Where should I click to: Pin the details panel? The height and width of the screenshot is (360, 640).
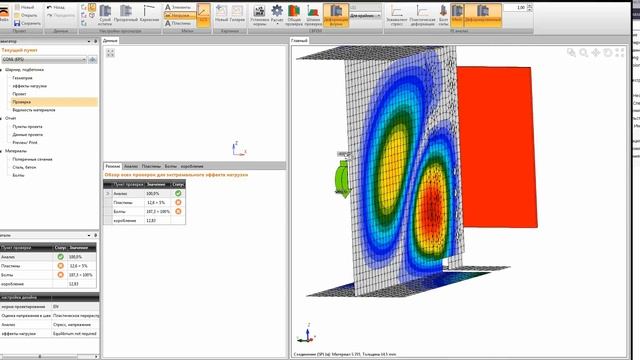96,236
